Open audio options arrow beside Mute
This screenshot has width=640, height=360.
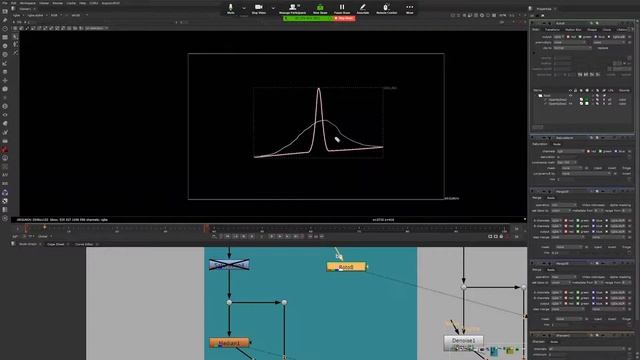coord(244,8)
